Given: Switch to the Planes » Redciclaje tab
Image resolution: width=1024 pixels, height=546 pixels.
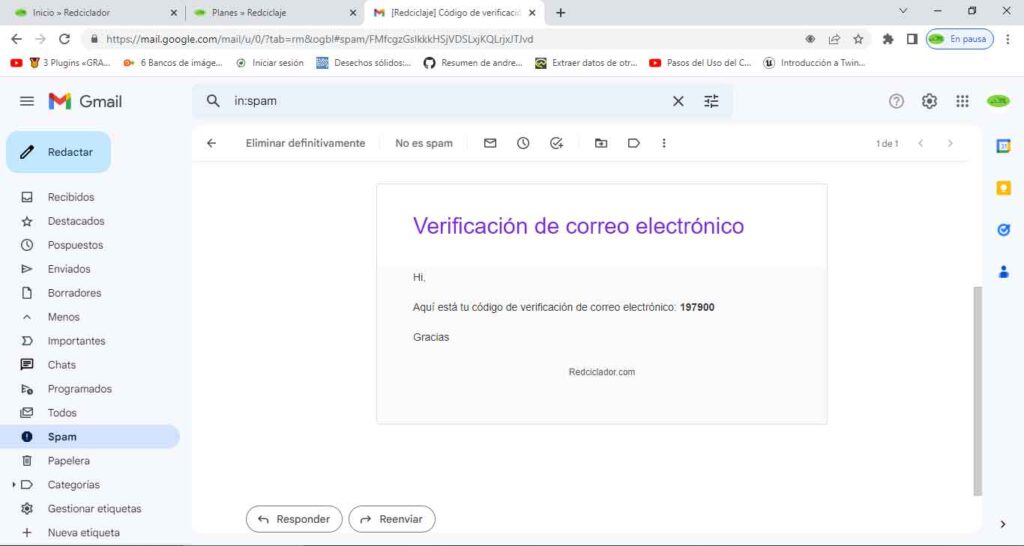Looking at the screenshot, I should pyautogui.click(x=270, y=13).
